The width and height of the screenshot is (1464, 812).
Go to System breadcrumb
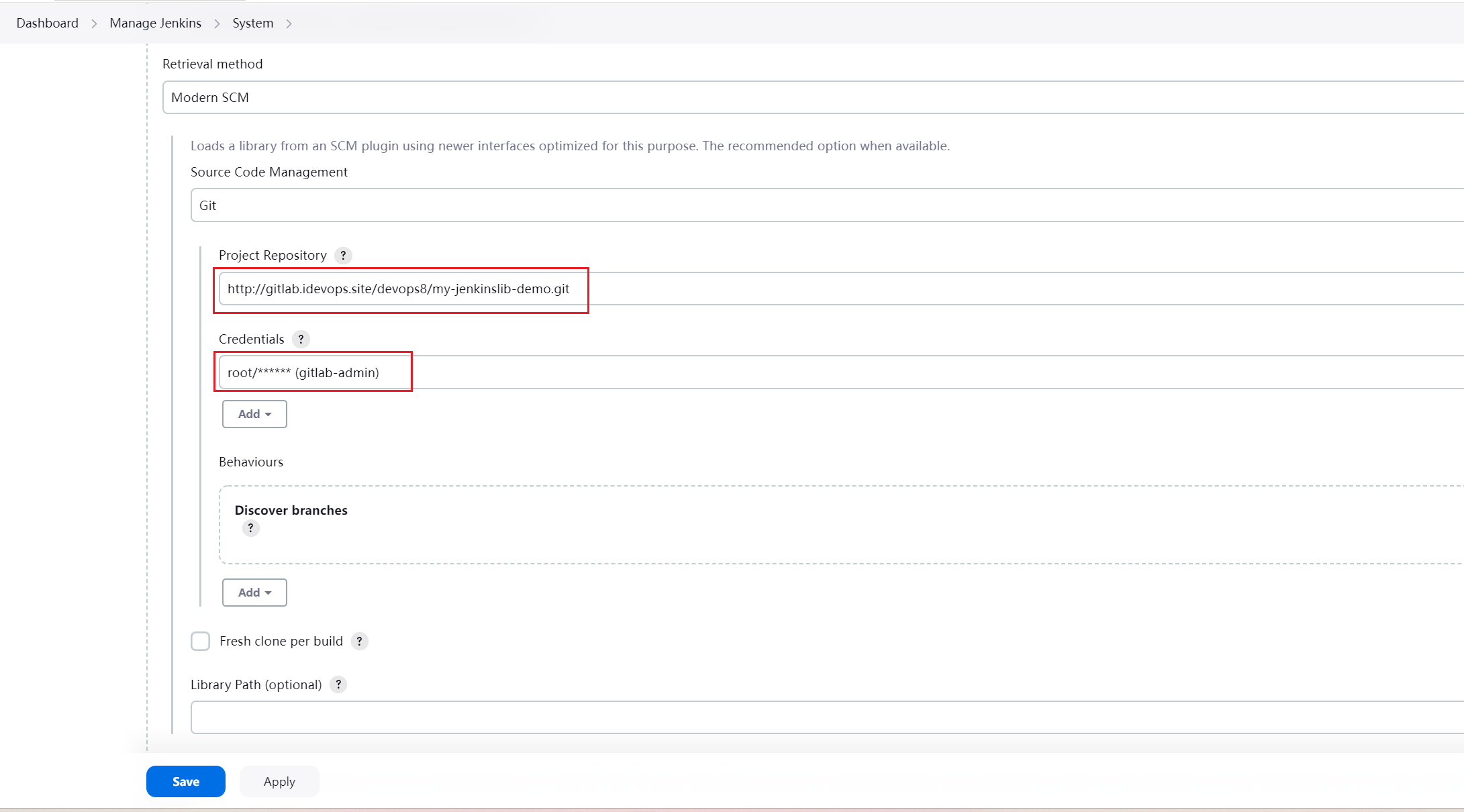[253, 23]
